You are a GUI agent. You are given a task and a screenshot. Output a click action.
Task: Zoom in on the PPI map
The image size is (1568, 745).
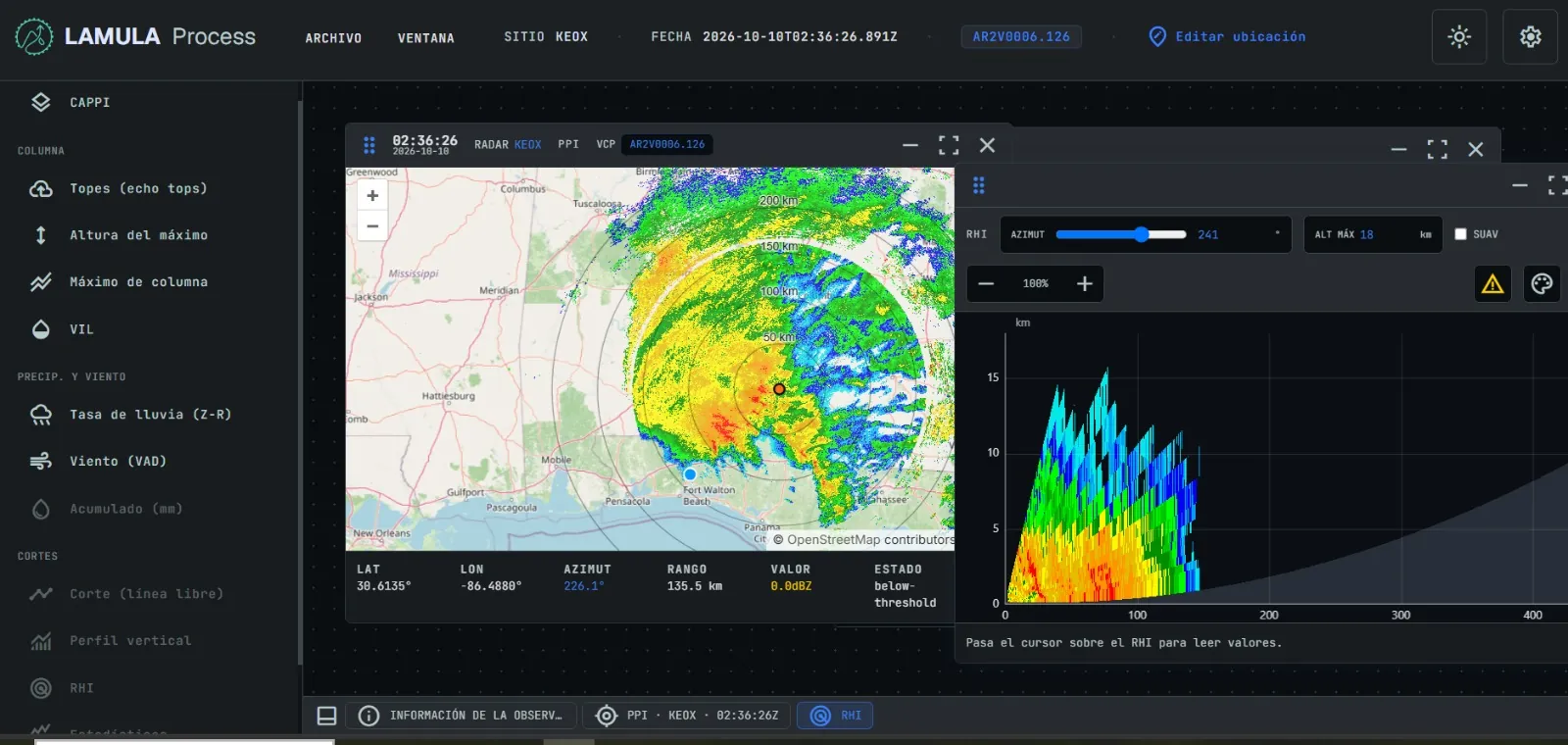[x=372, y=196]
